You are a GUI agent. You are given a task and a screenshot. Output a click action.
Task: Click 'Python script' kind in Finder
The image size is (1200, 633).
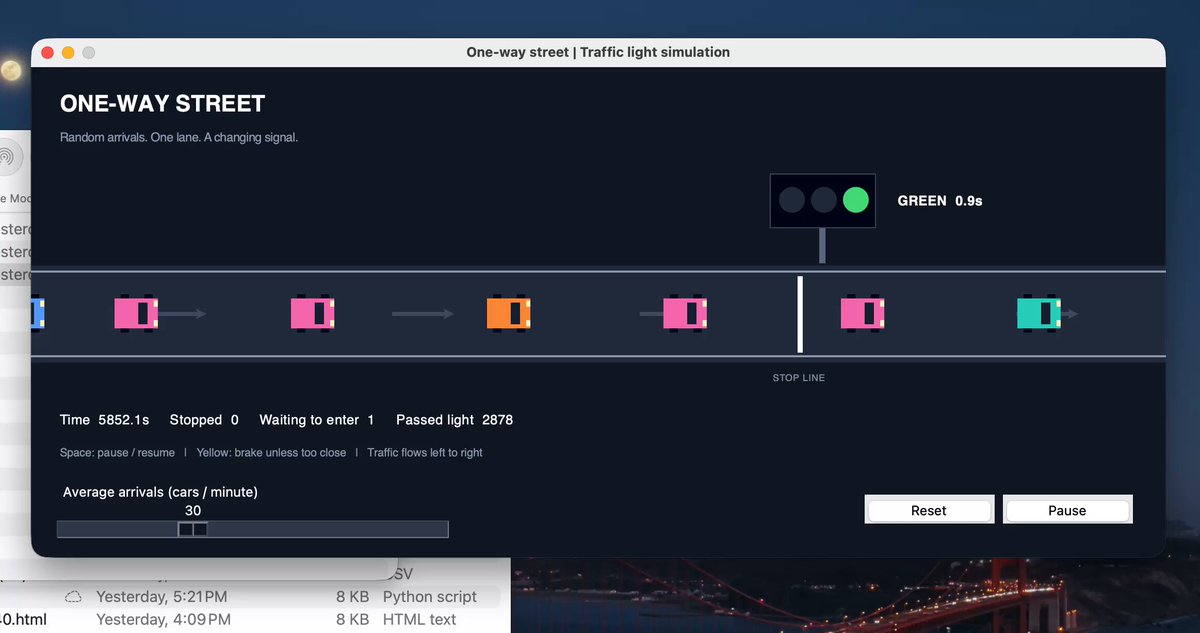pyautogui.click(x=430, y=597)
